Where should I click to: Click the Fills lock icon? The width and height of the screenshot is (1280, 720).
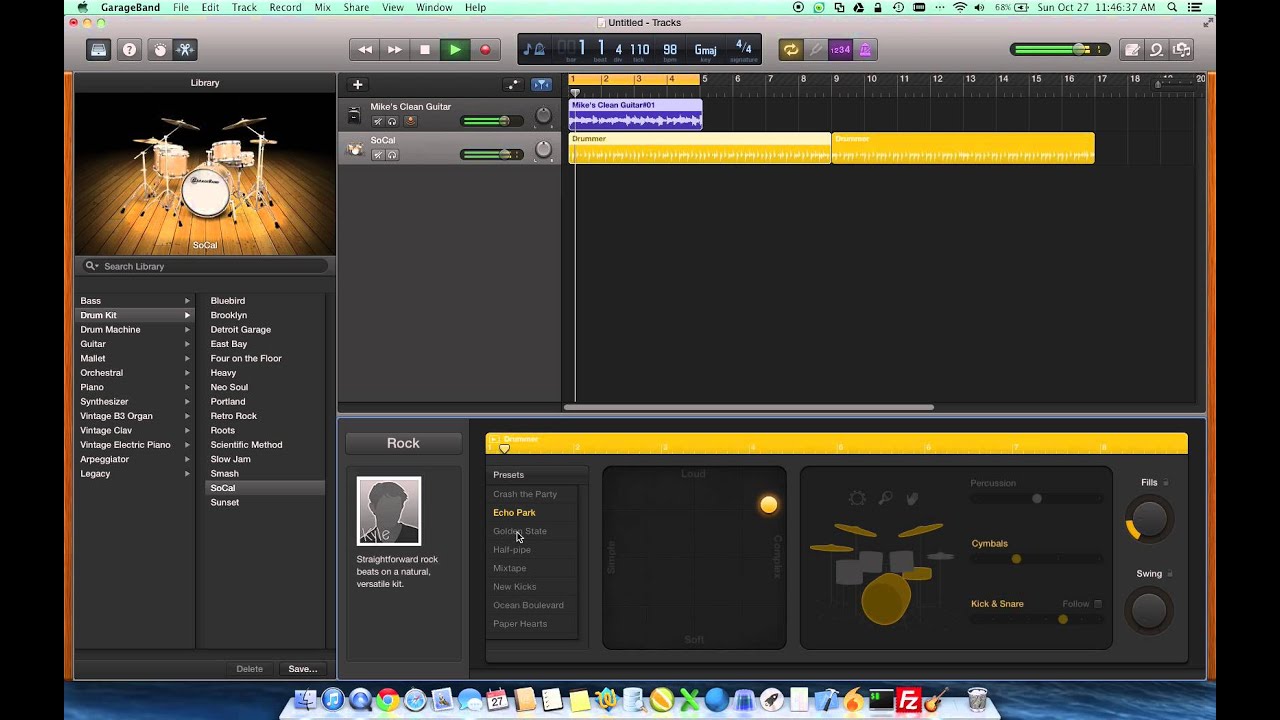click(1166, 483)
